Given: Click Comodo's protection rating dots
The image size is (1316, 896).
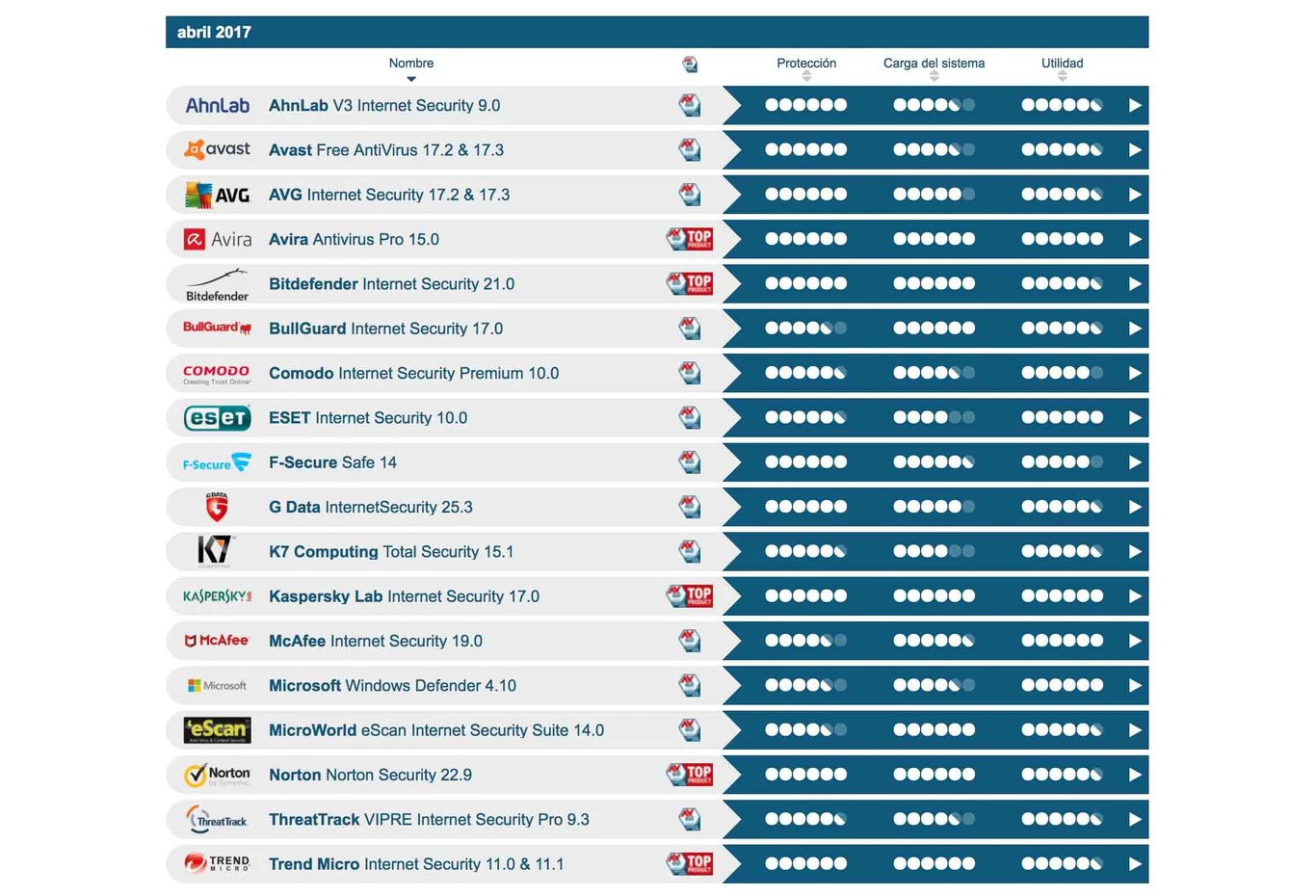Looking at the screenshot, I should (805, 373).
